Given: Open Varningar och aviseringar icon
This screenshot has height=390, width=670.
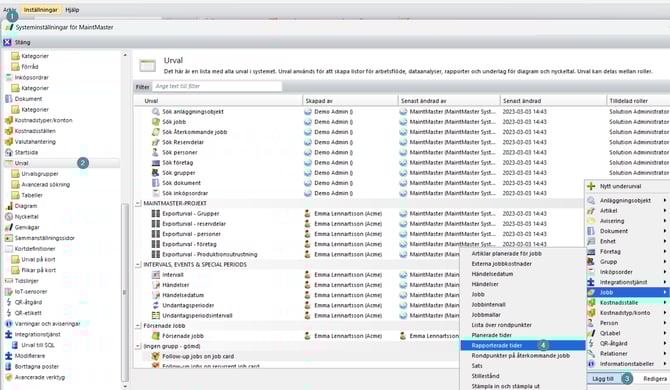Looking at the screenshot, I should (x=8, y=323).
